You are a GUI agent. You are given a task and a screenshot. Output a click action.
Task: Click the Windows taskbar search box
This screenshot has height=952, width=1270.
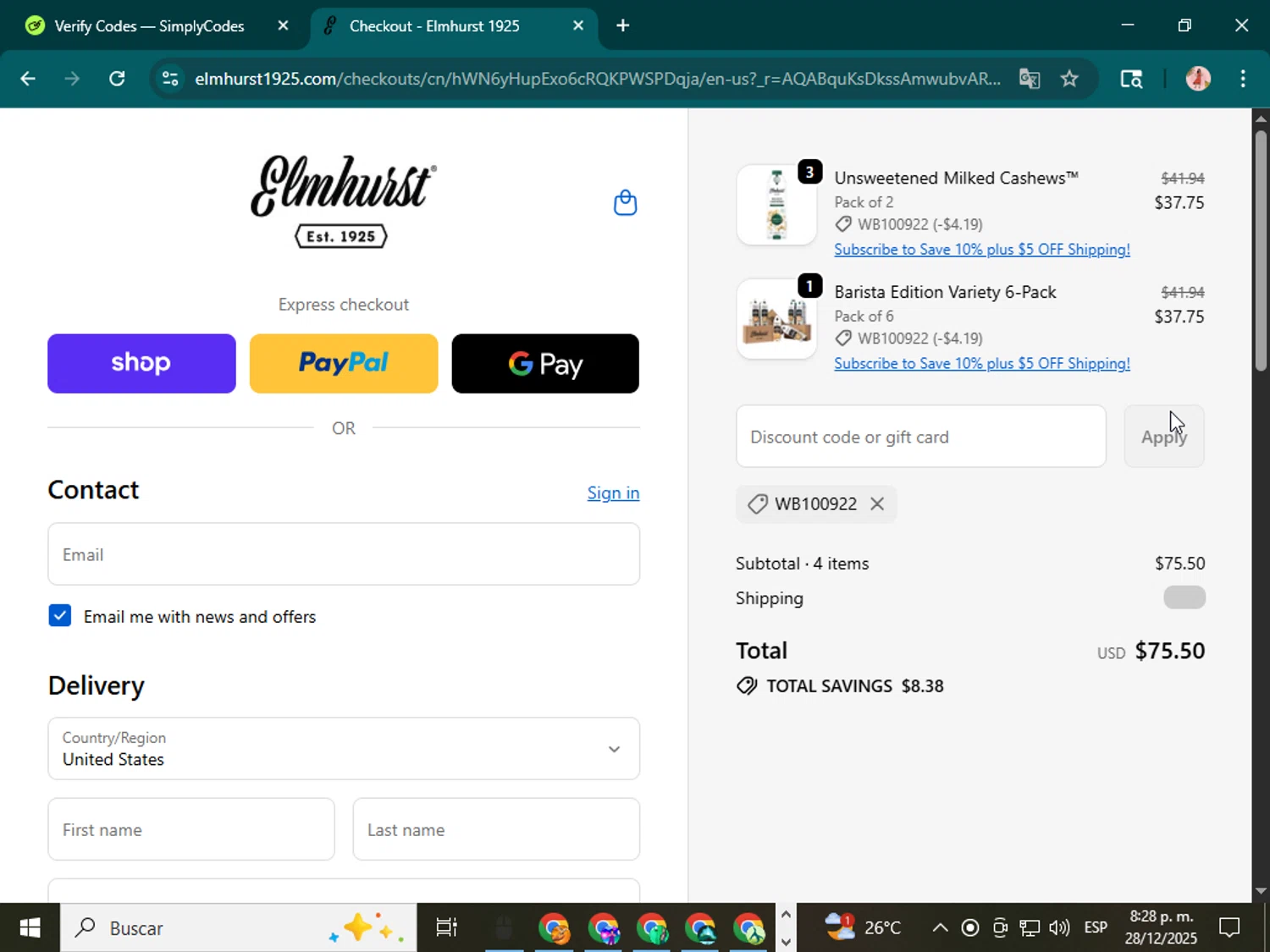coord(238,928)
